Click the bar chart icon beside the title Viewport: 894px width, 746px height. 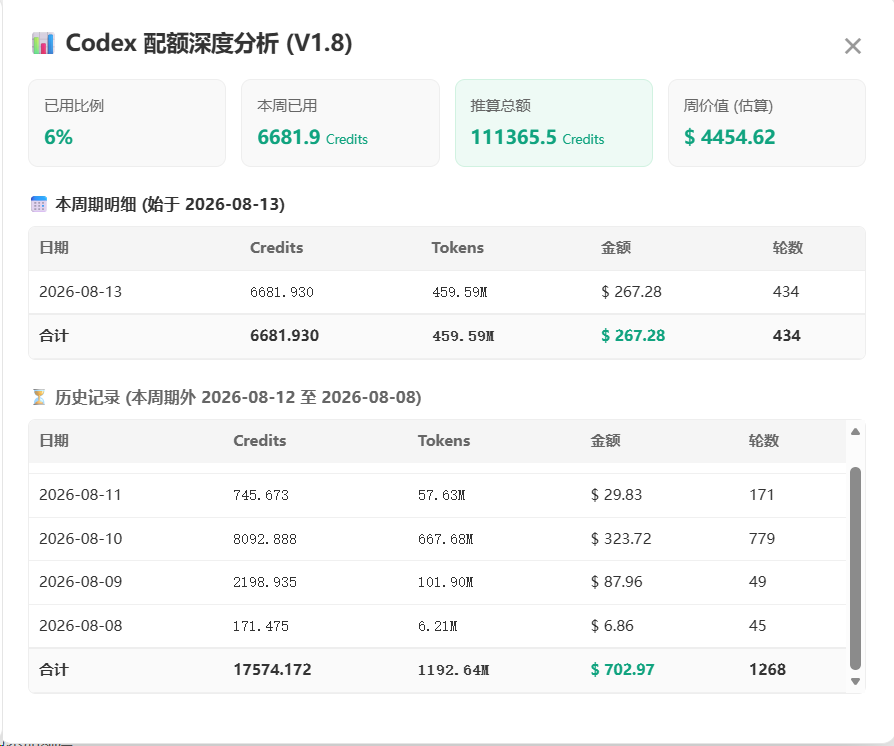pos(43,43)
